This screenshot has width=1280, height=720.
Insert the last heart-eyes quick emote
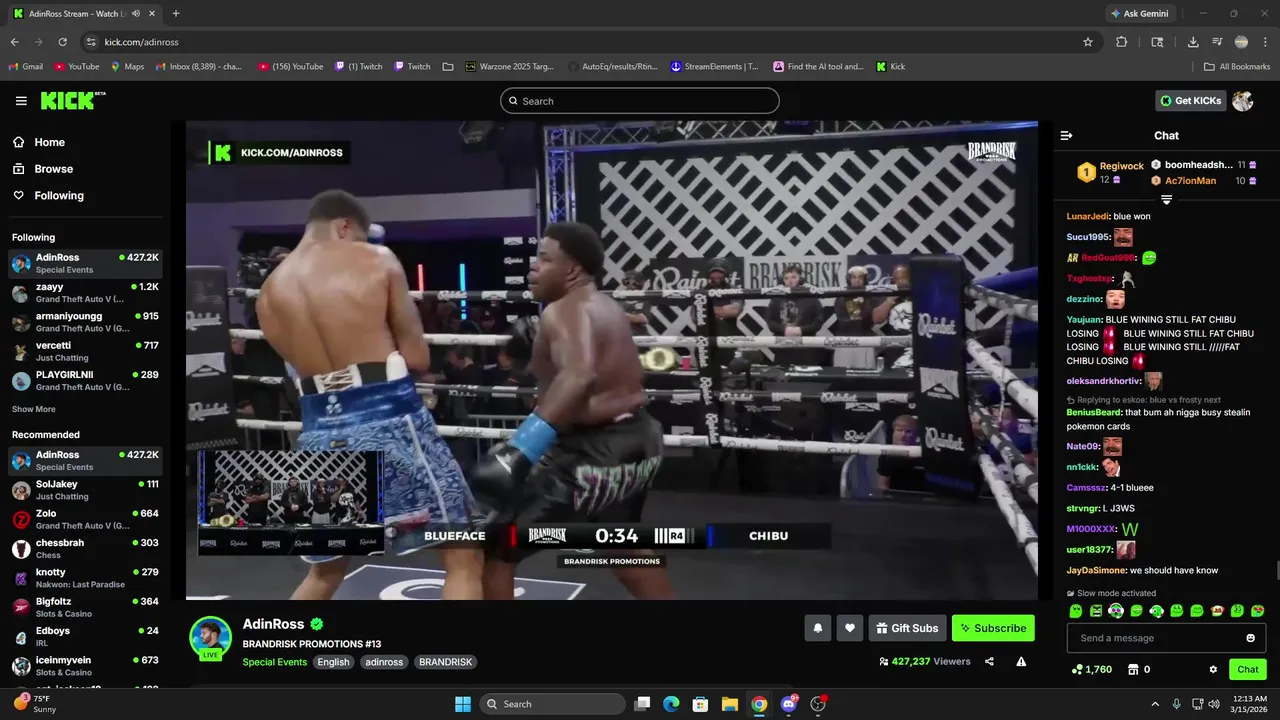click(1258, 611)
